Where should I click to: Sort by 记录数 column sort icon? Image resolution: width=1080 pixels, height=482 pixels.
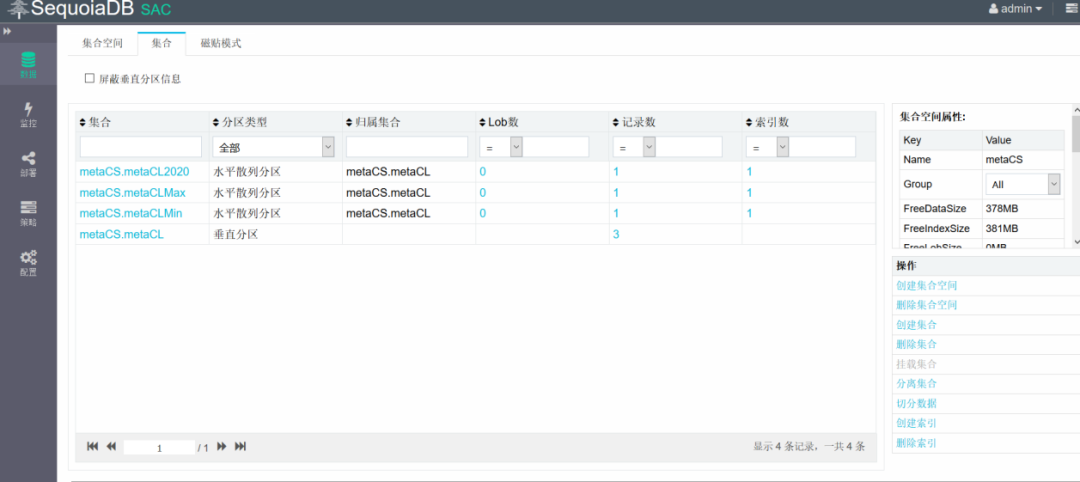(616, 123)
